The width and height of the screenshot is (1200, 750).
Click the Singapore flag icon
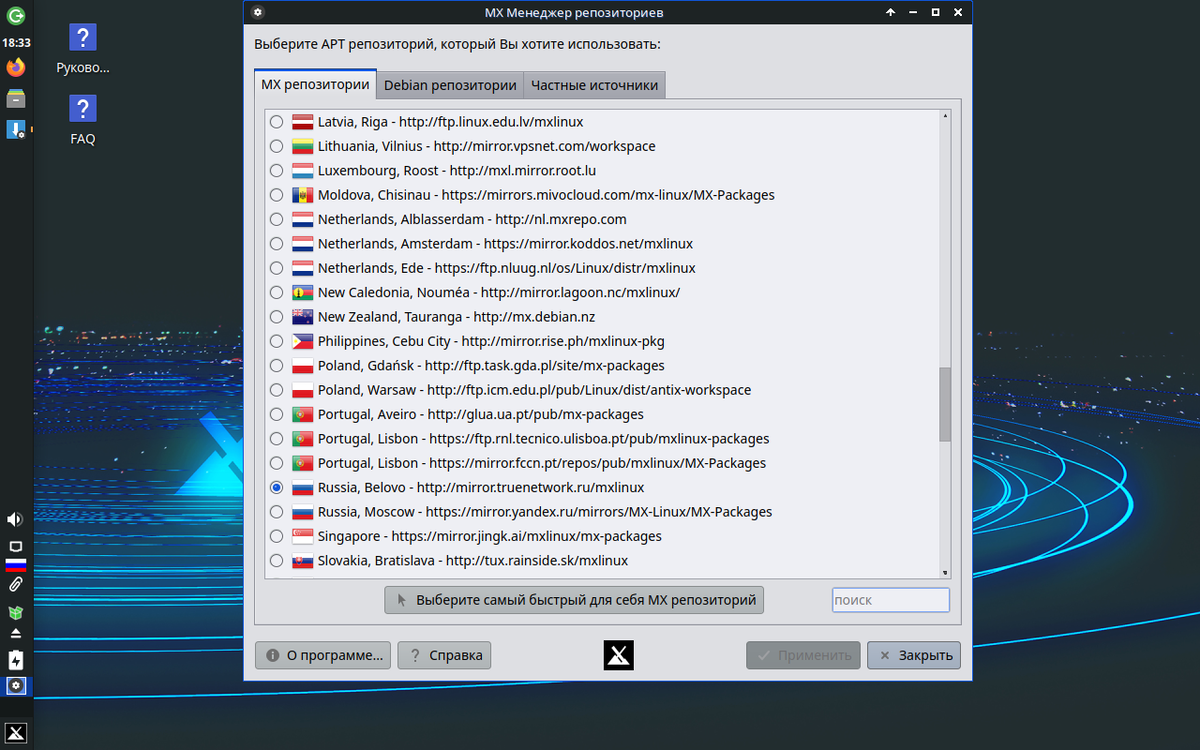(303, 536)
